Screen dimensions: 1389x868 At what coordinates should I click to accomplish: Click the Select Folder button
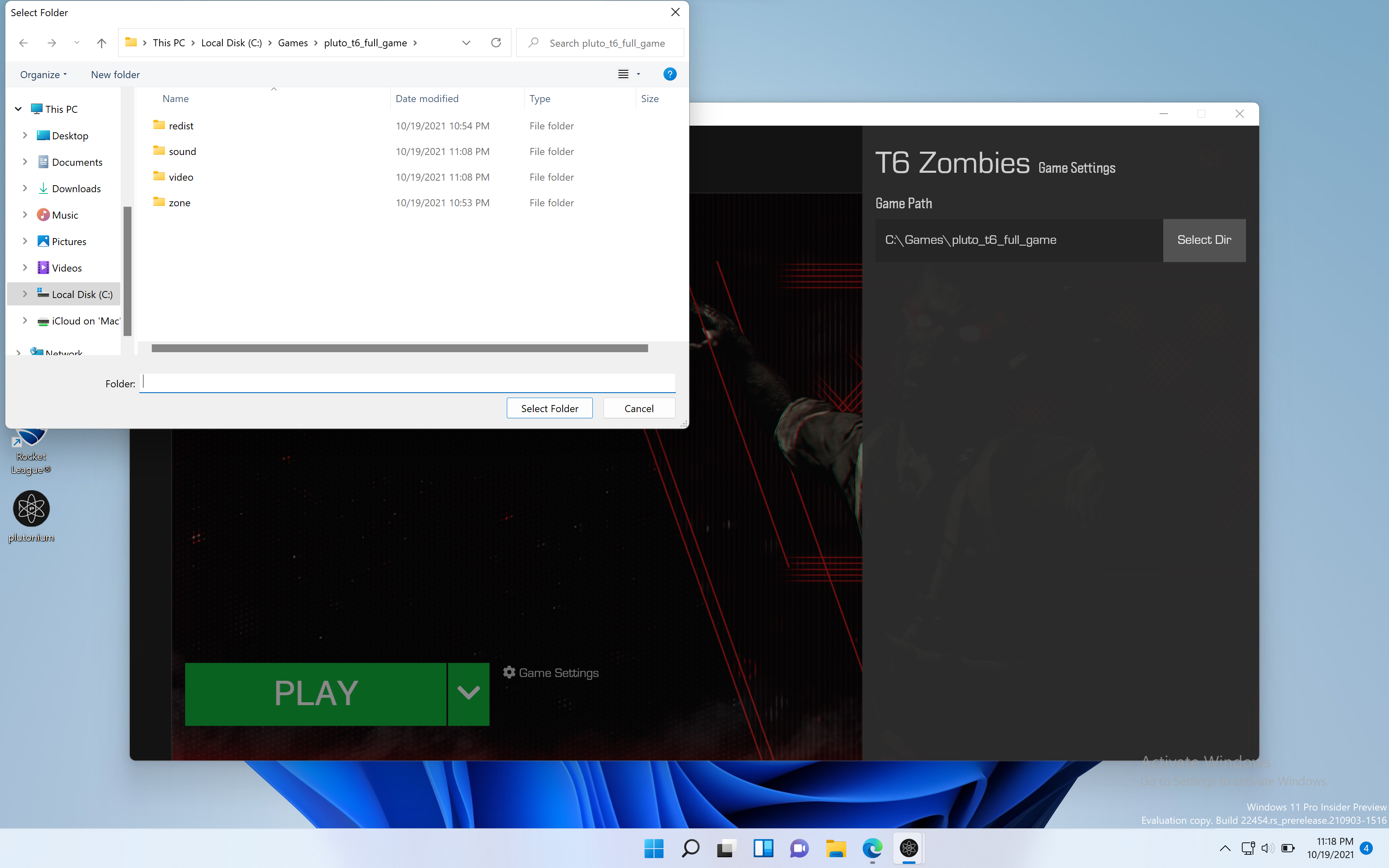tap(549, 408)
